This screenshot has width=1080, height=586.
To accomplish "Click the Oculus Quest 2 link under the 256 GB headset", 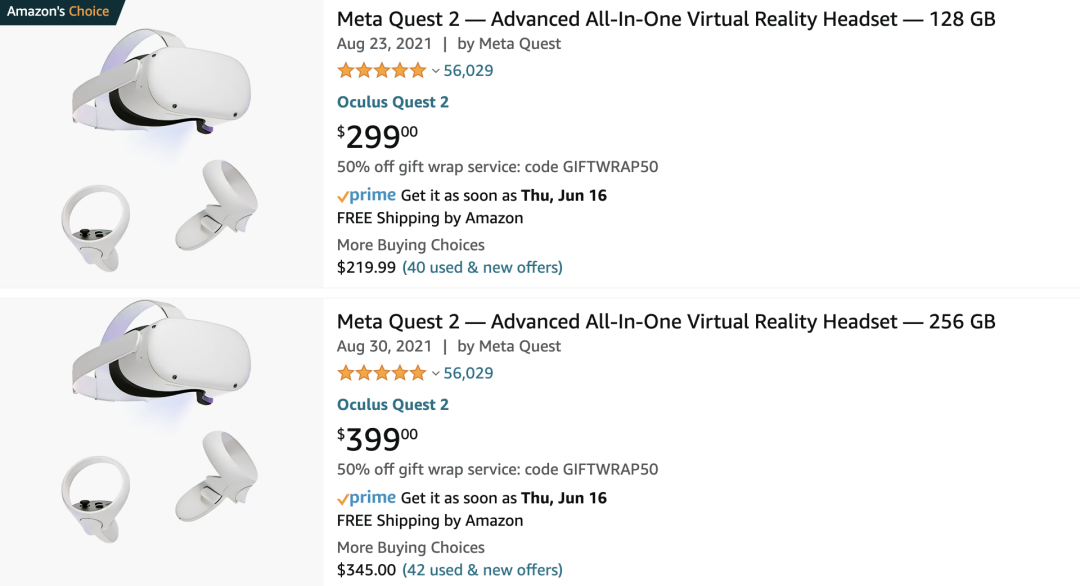I will (393, 405).
